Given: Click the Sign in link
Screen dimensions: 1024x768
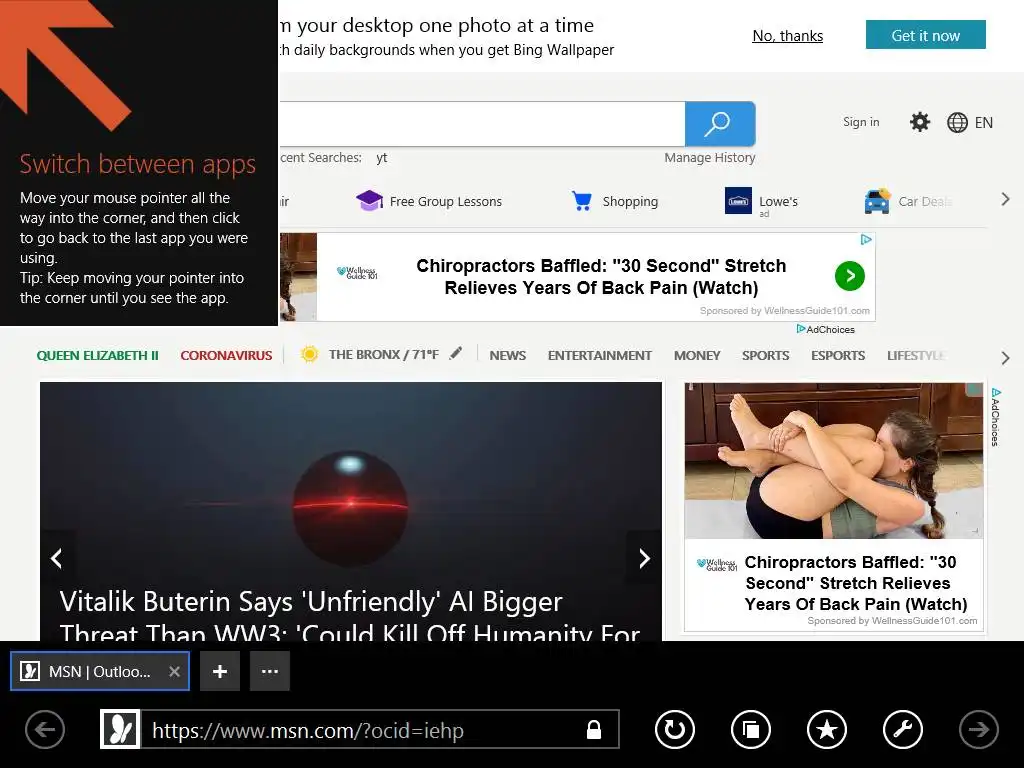Looking at the screenshot, I should [x=861, y=122].
